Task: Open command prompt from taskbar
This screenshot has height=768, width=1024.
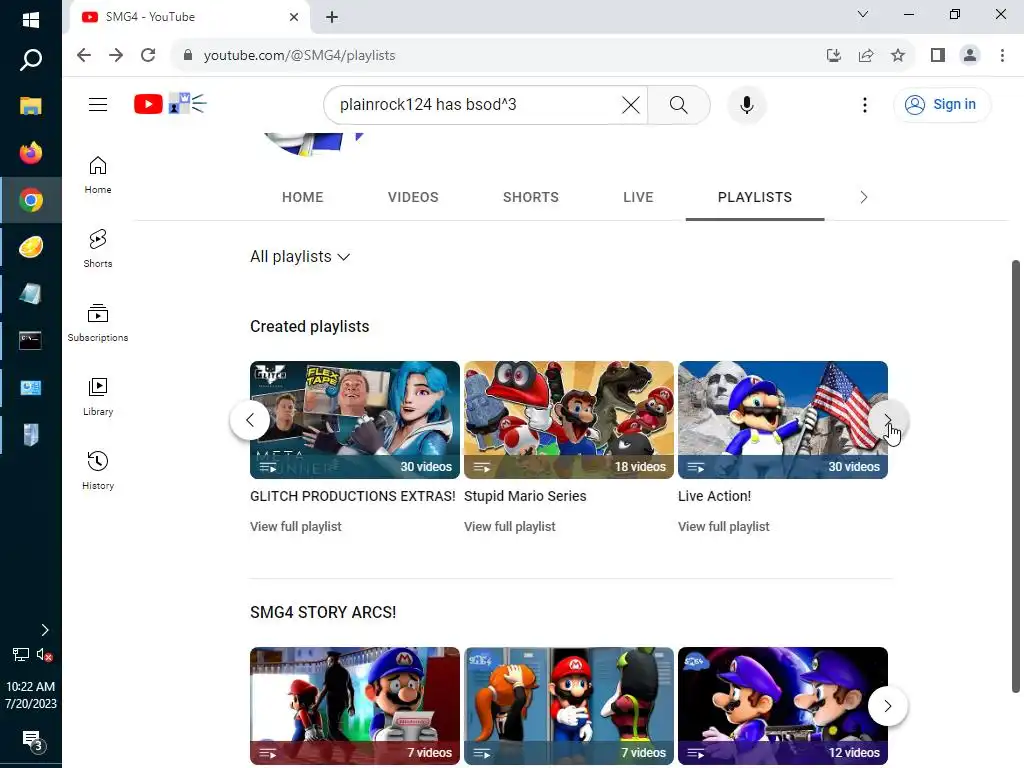Action: click(31, 340)
